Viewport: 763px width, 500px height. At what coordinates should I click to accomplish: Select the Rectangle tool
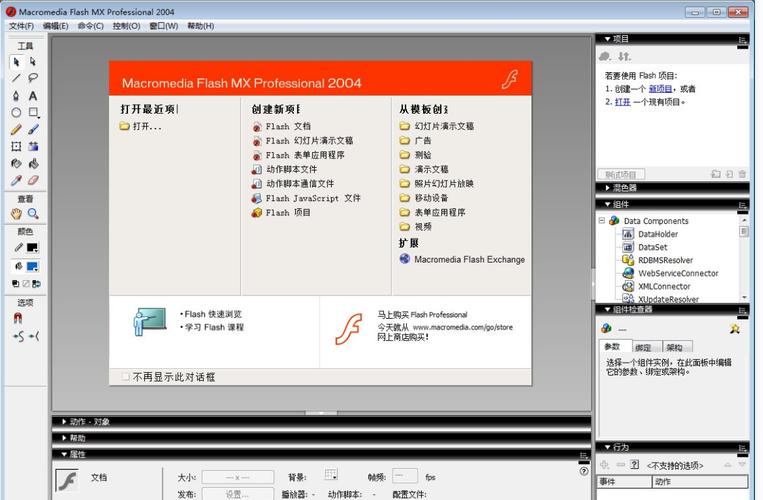coord(33,112)
